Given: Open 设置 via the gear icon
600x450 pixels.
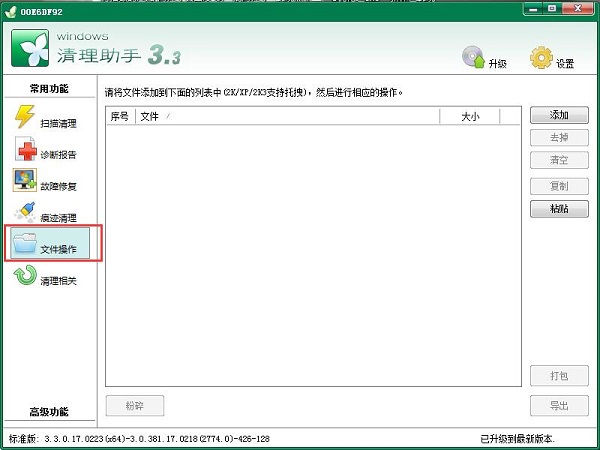Looking at the screenshot, I should pos(542,57).
